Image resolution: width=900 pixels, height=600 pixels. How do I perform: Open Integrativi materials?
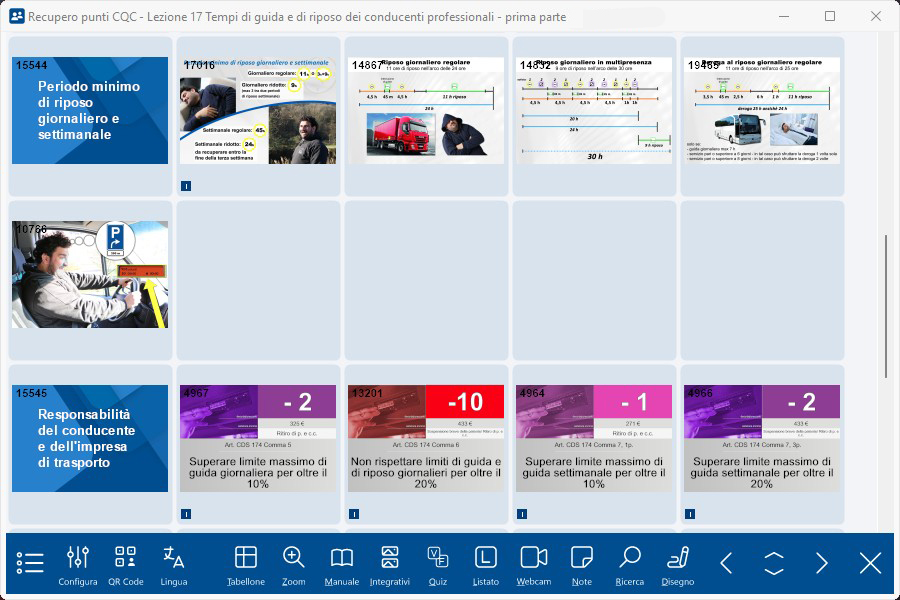390,566
